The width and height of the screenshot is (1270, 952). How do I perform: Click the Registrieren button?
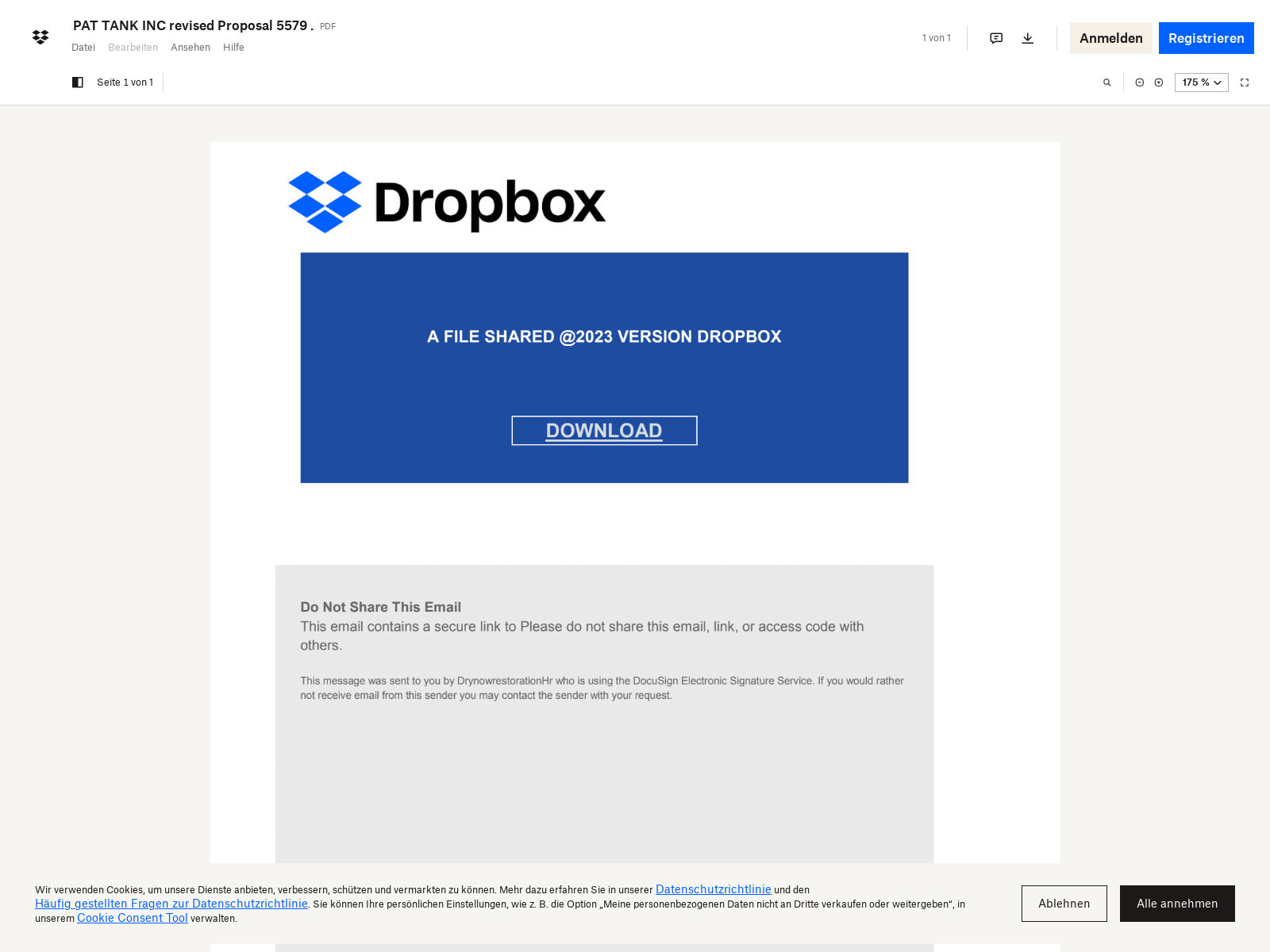point(1206,38)
